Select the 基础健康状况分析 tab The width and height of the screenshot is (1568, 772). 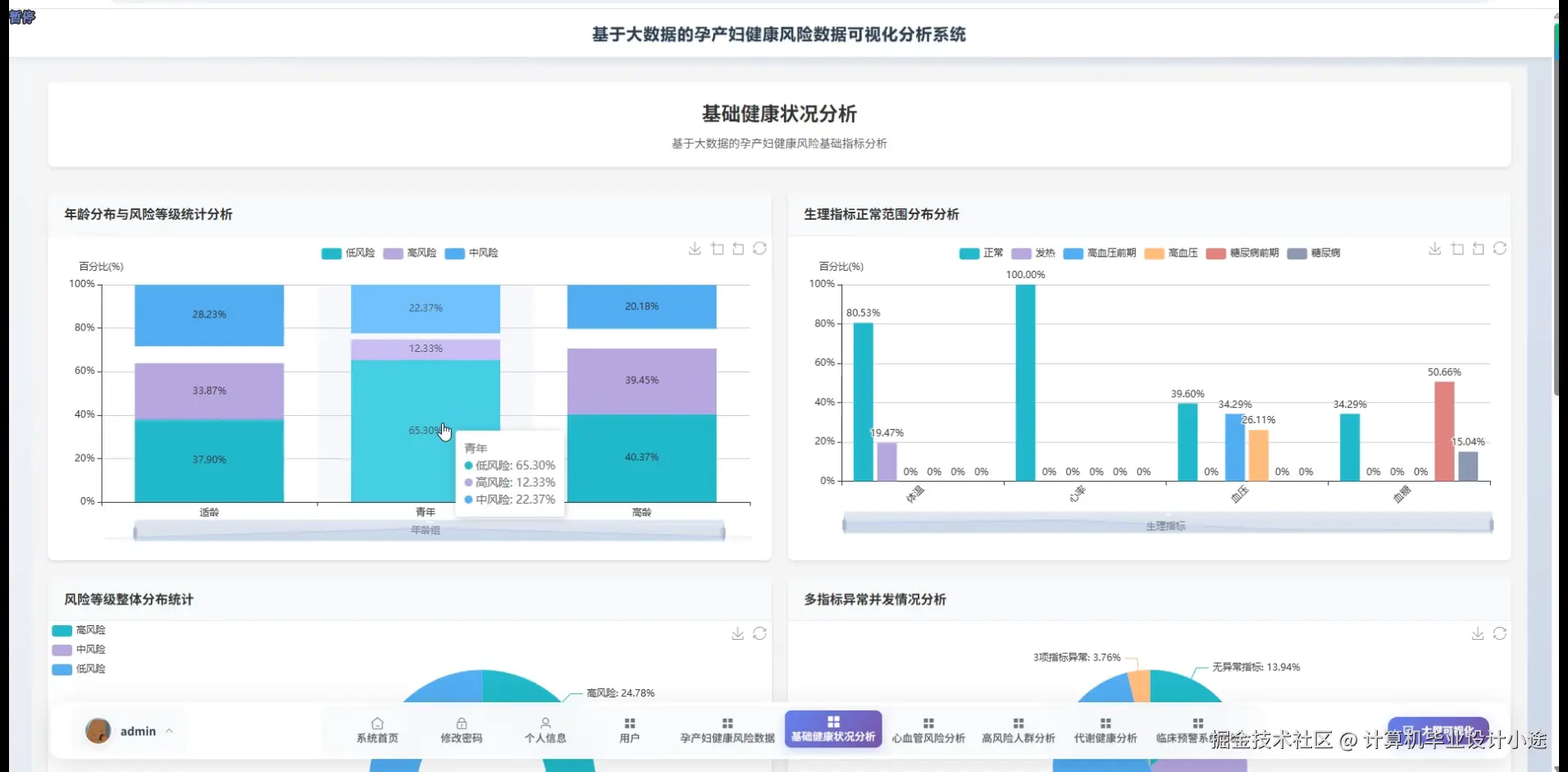[x=833, y=729]
